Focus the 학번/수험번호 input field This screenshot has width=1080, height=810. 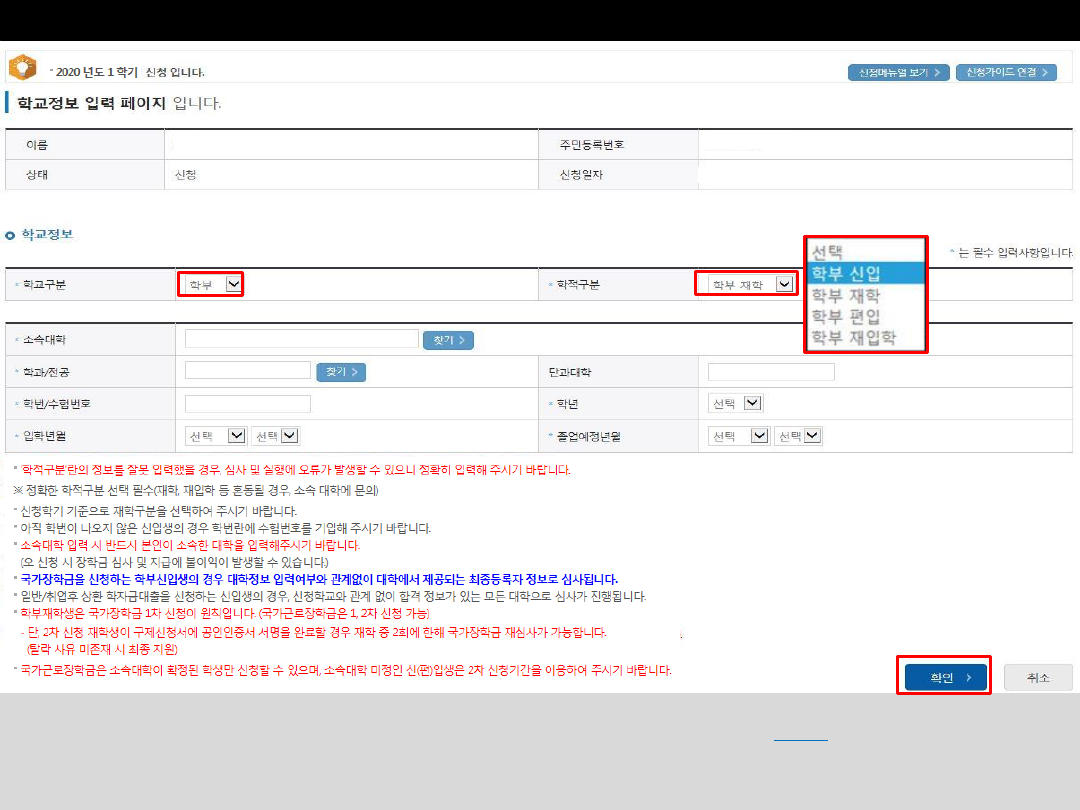(247, 404)
